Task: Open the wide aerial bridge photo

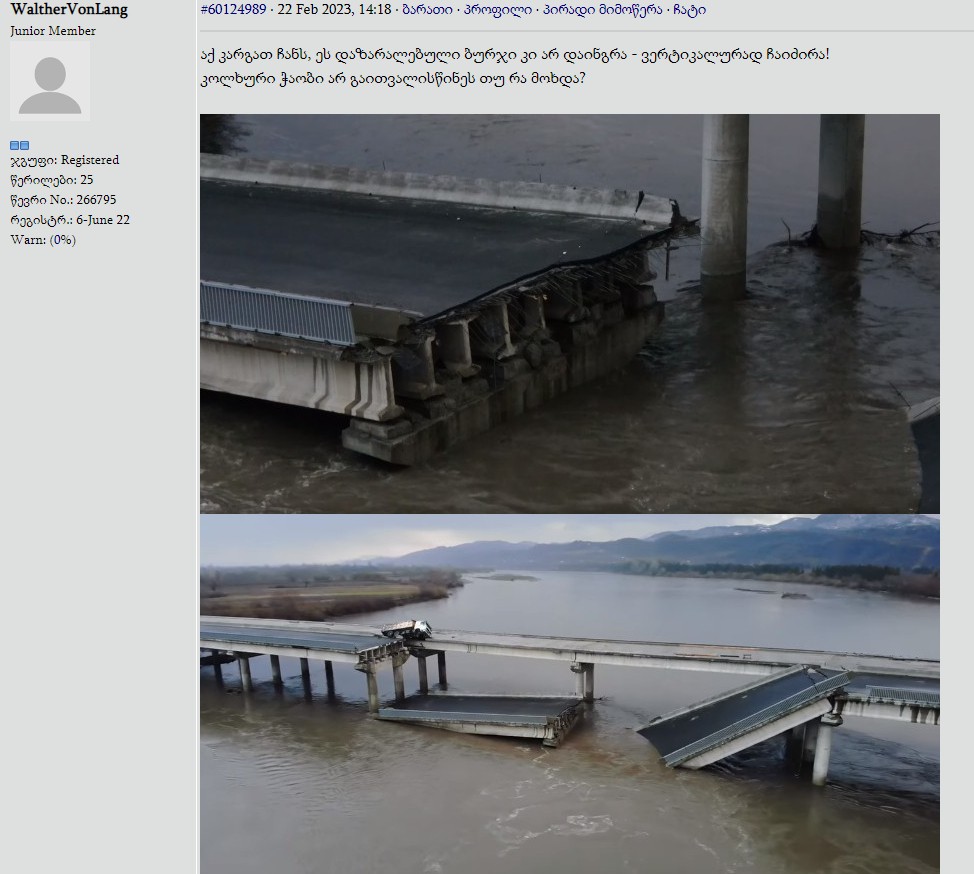Action: 570,694
